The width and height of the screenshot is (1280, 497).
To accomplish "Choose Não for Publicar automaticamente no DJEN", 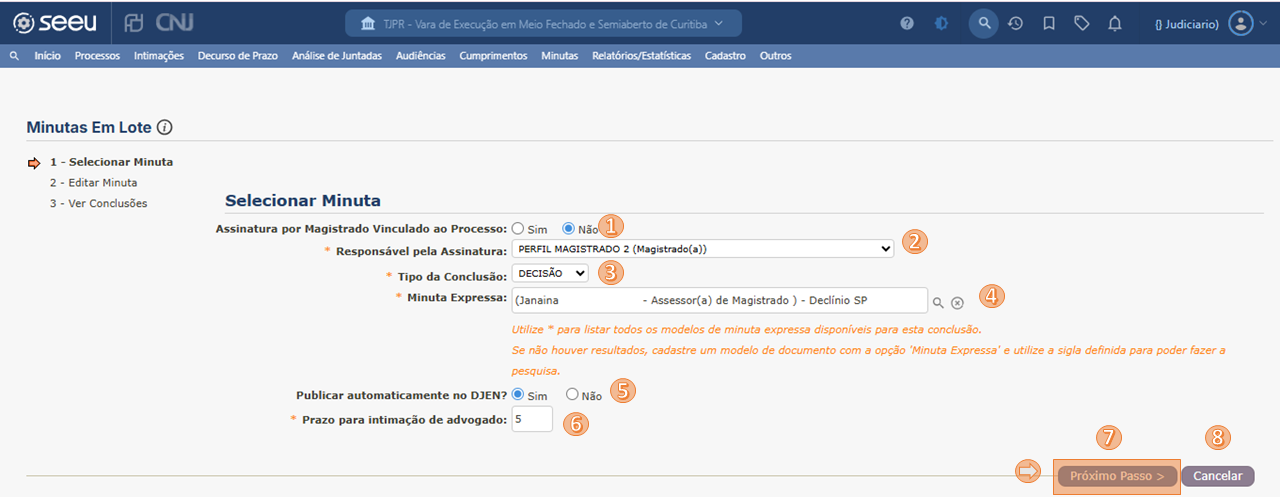I will (572, 395).
